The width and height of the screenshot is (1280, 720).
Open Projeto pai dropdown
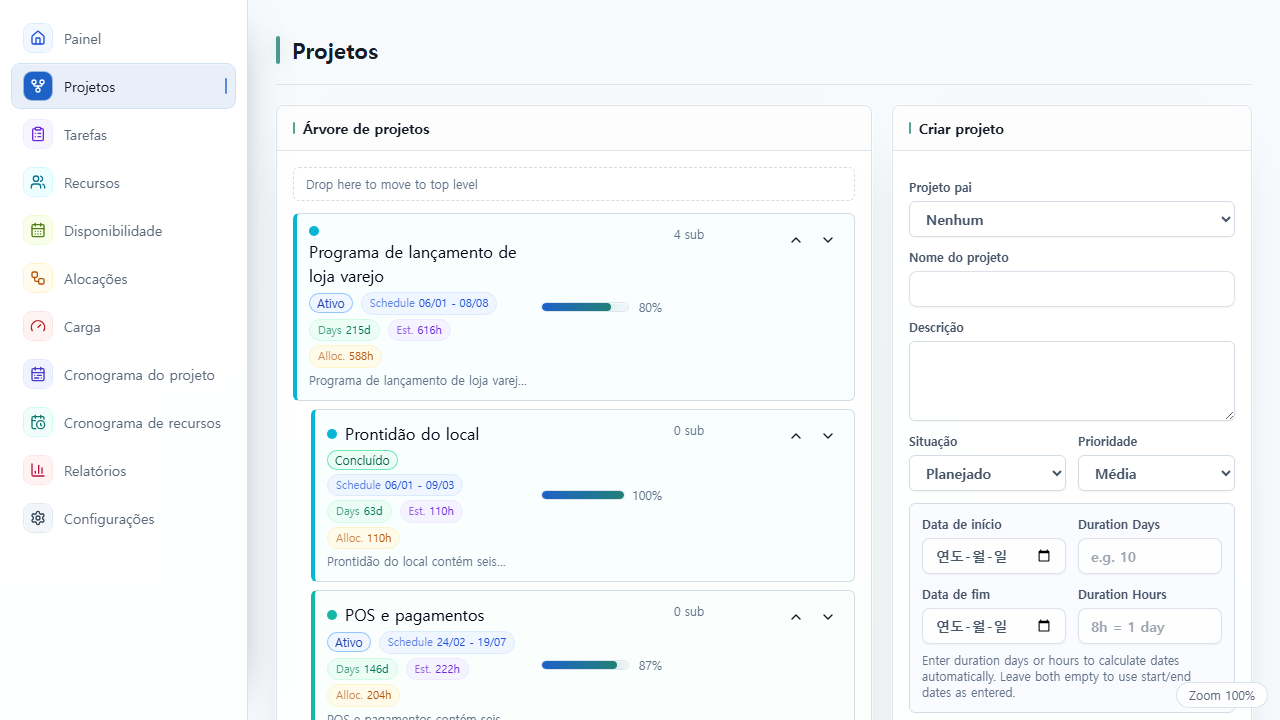pyautogui.click(x=1072, y=219)
